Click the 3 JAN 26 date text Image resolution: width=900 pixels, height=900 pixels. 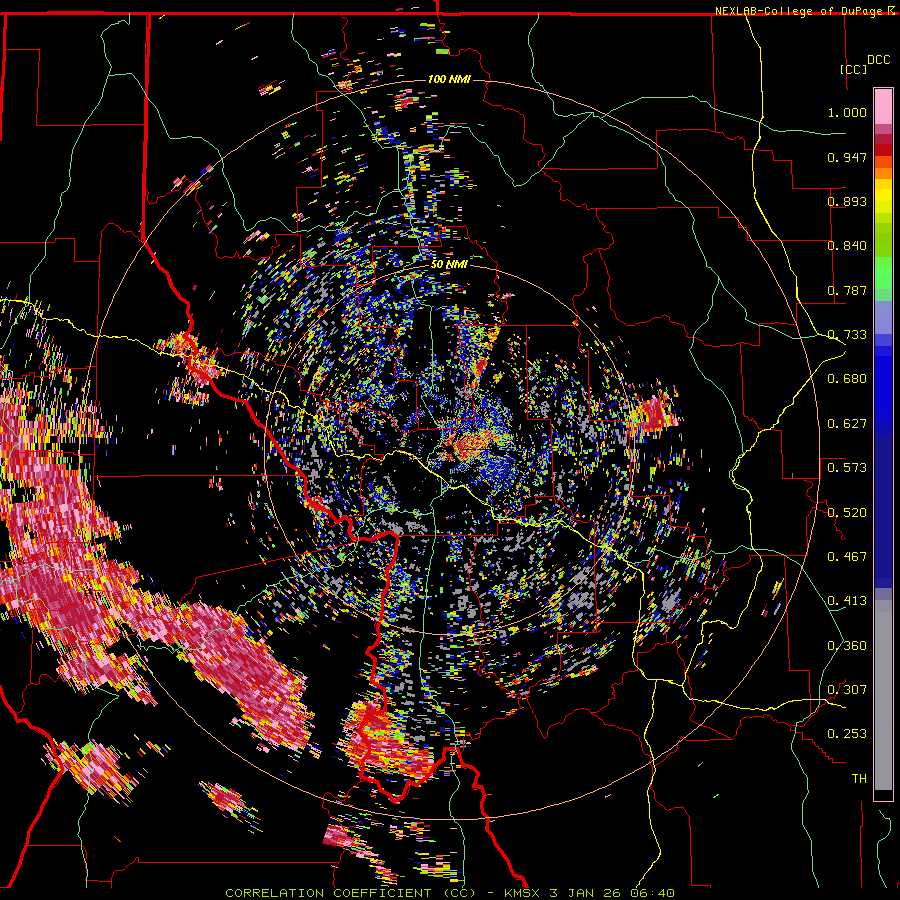pos(585,893)
